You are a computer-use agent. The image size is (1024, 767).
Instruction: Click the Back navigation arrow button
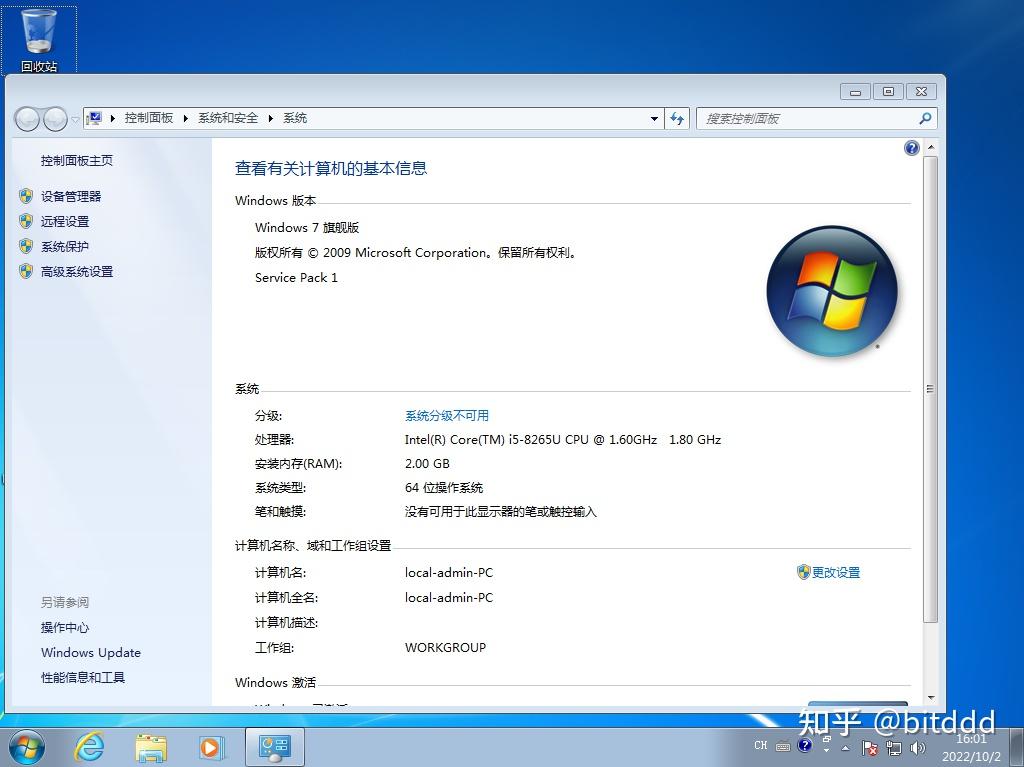point(27,119)
